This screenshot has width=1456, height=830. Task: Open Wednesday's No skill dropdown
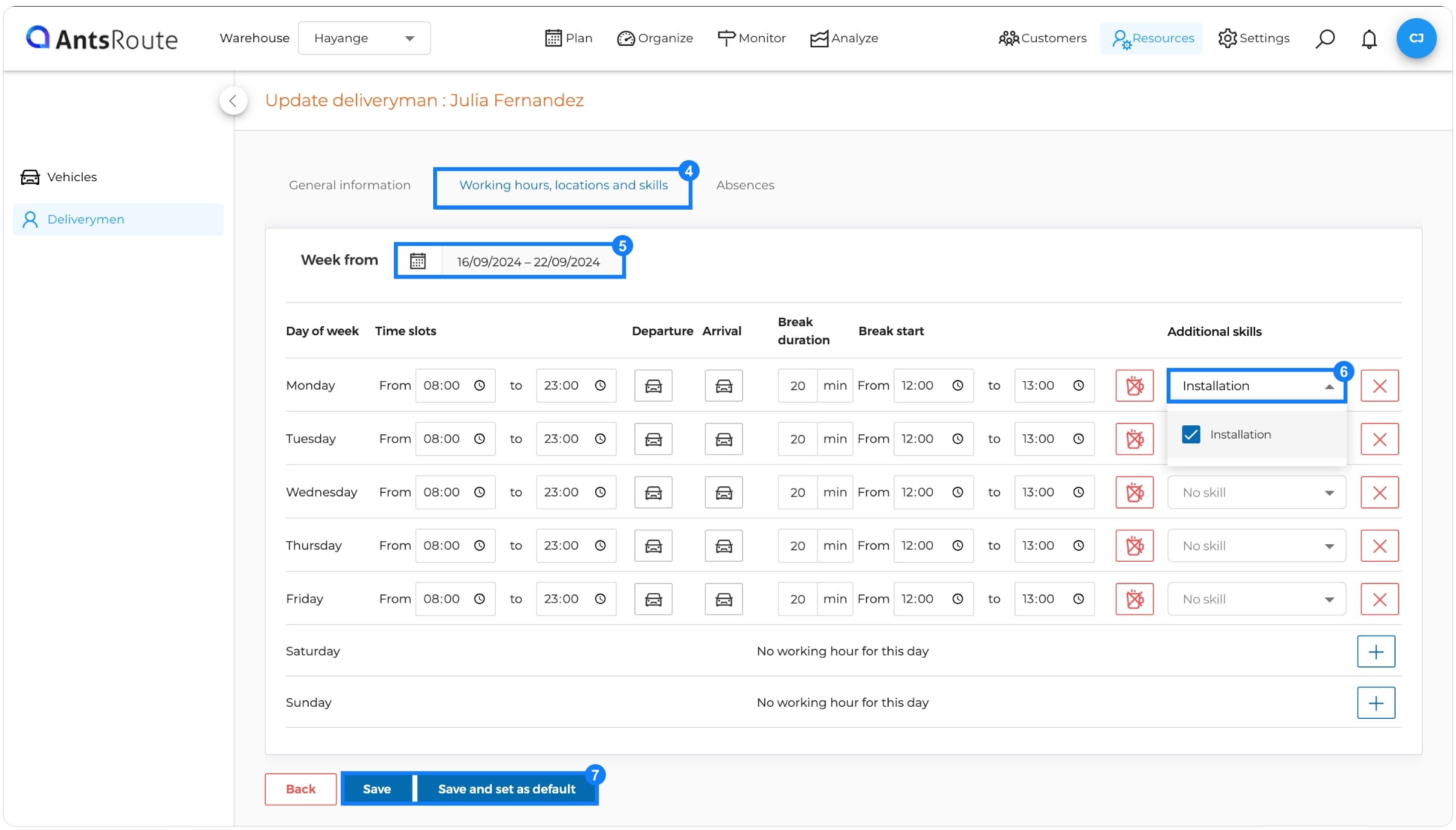[1257, 492]
